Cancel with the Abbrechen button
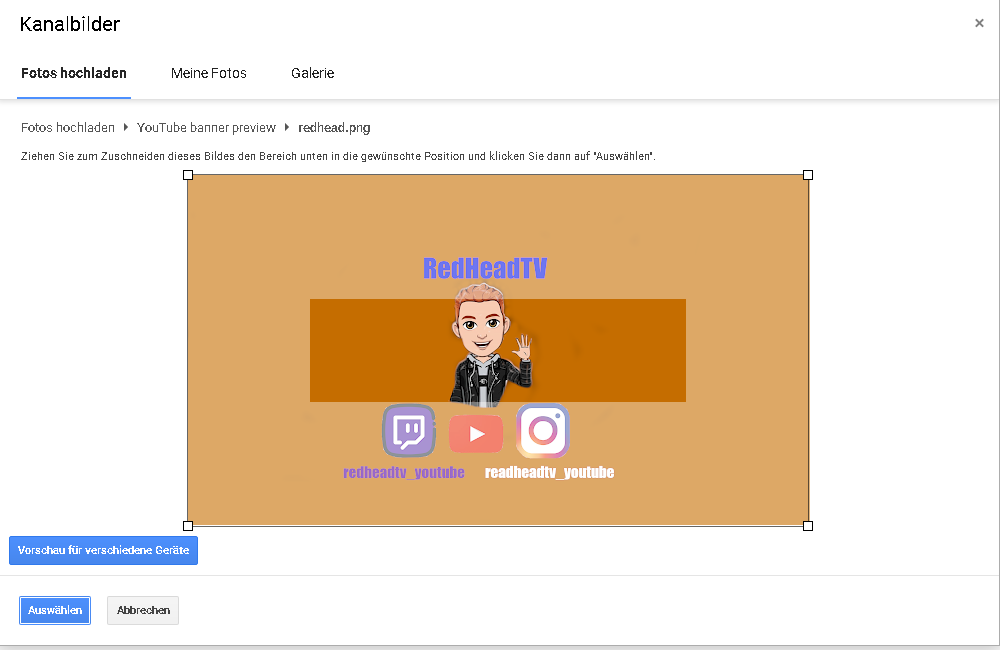 point(143,610)
